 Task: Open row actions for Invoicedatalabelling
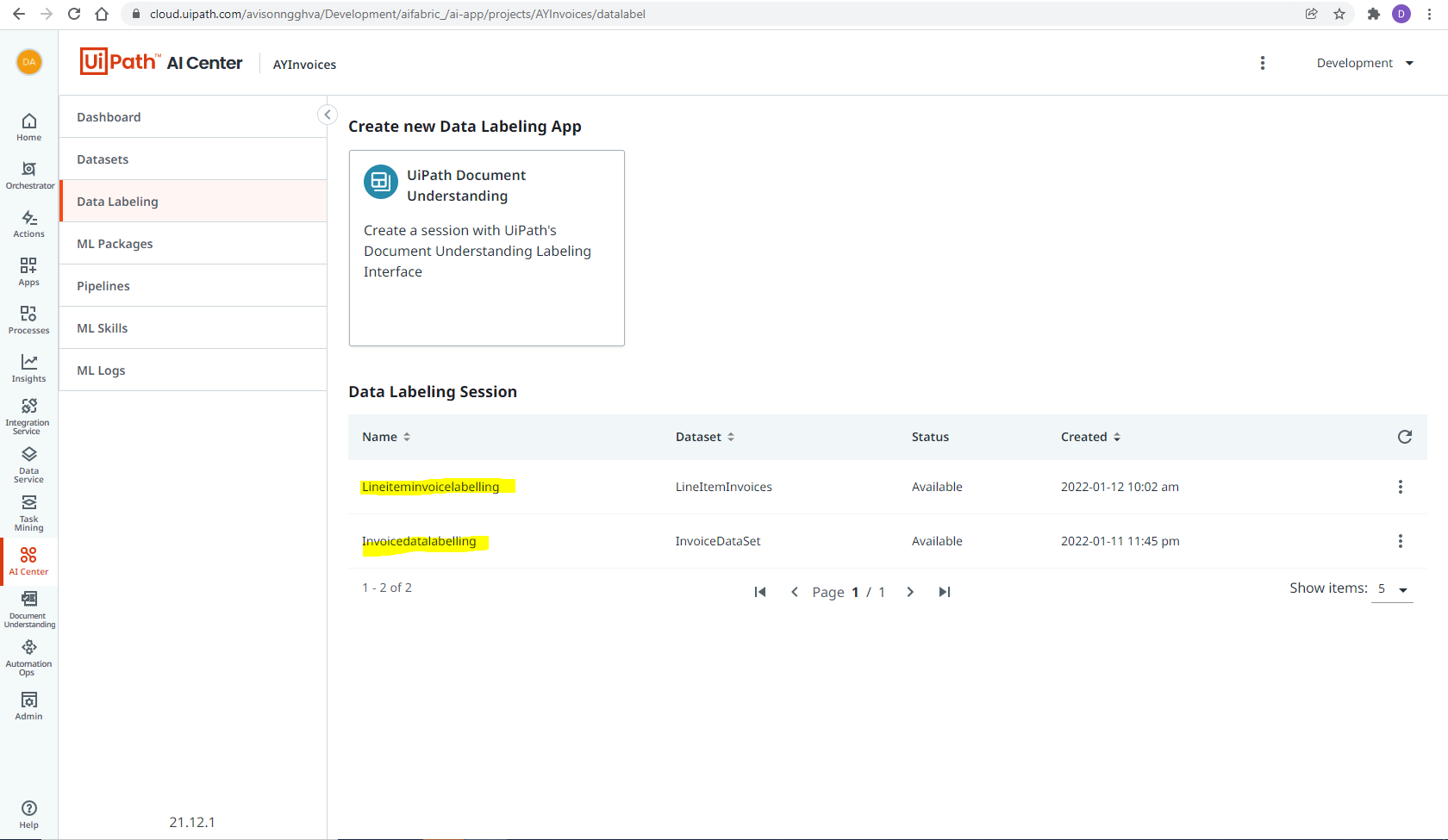(x=1401, y=541)
